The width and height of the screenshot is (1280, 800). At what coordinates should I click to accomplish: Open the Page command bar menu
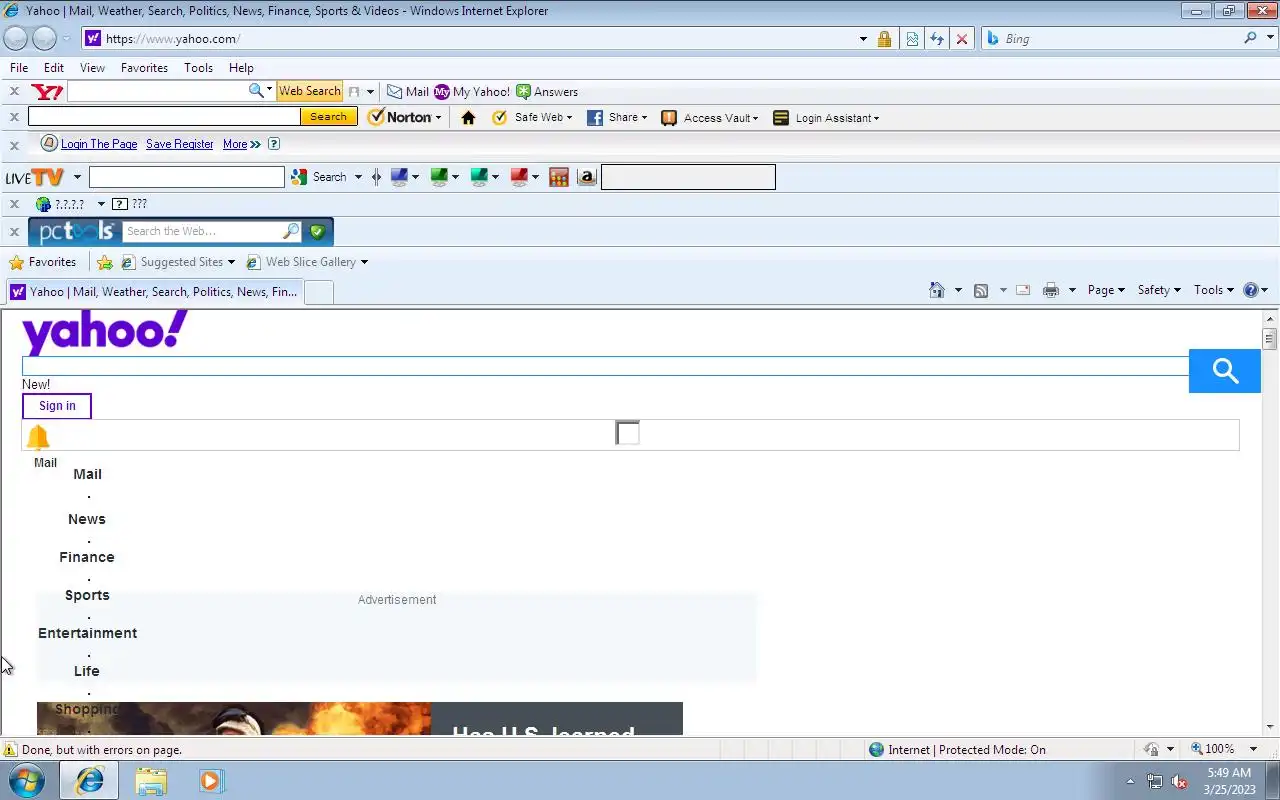[x=1106, y=290]
